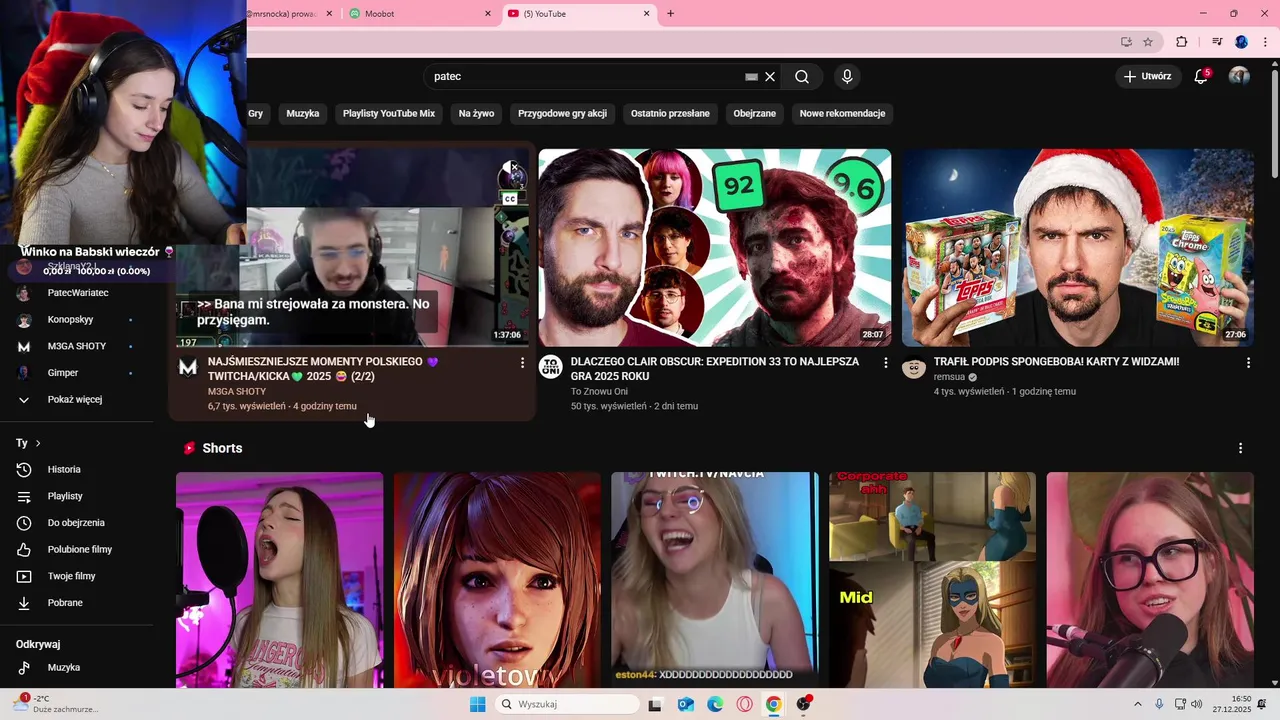
Task: Open YouTube notifications bell
Action: pos(1202,76)
